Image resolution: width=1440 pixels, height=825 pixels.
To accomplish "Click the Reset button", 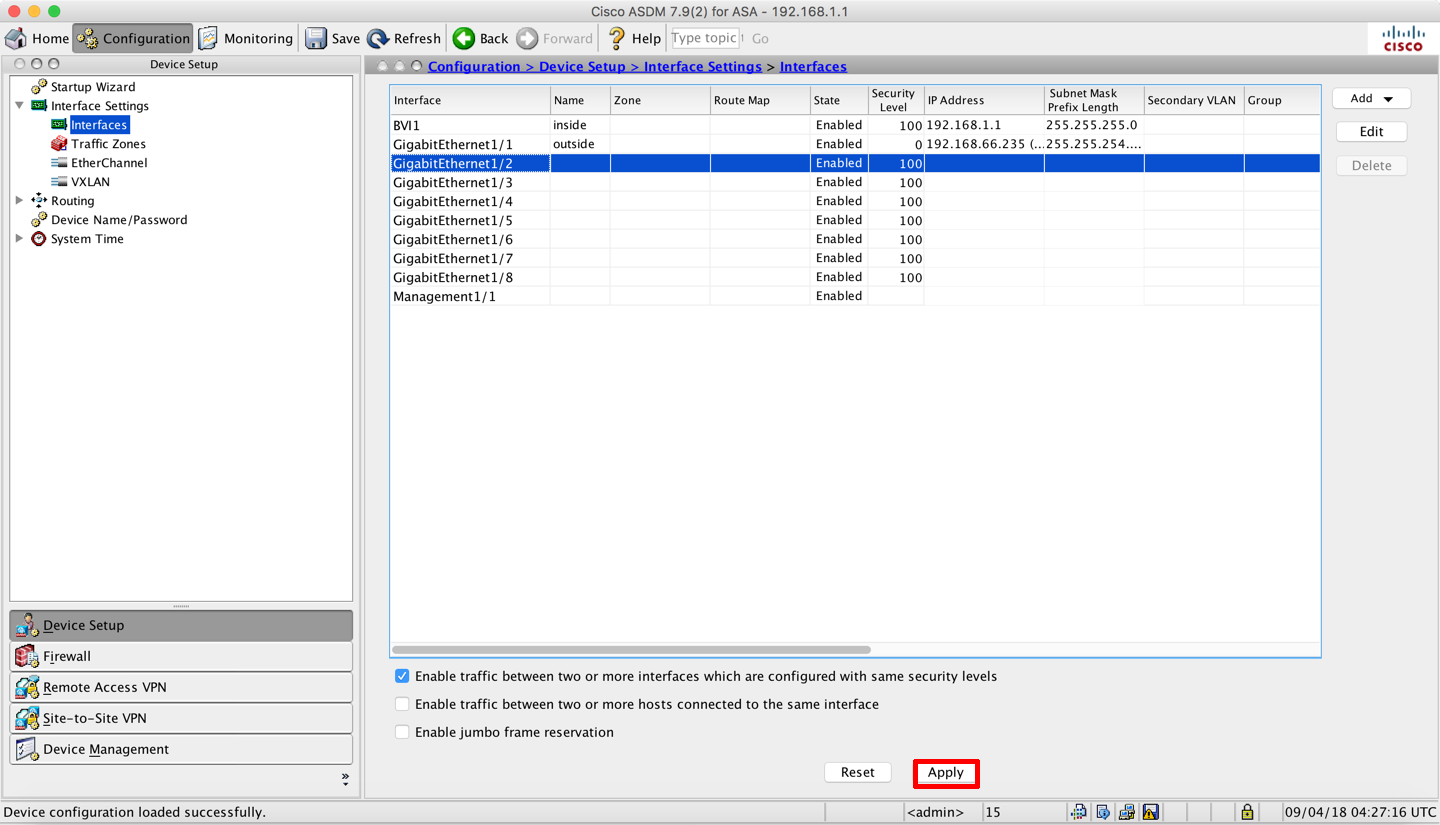I will pyautogui.click(x=857, y=772).
